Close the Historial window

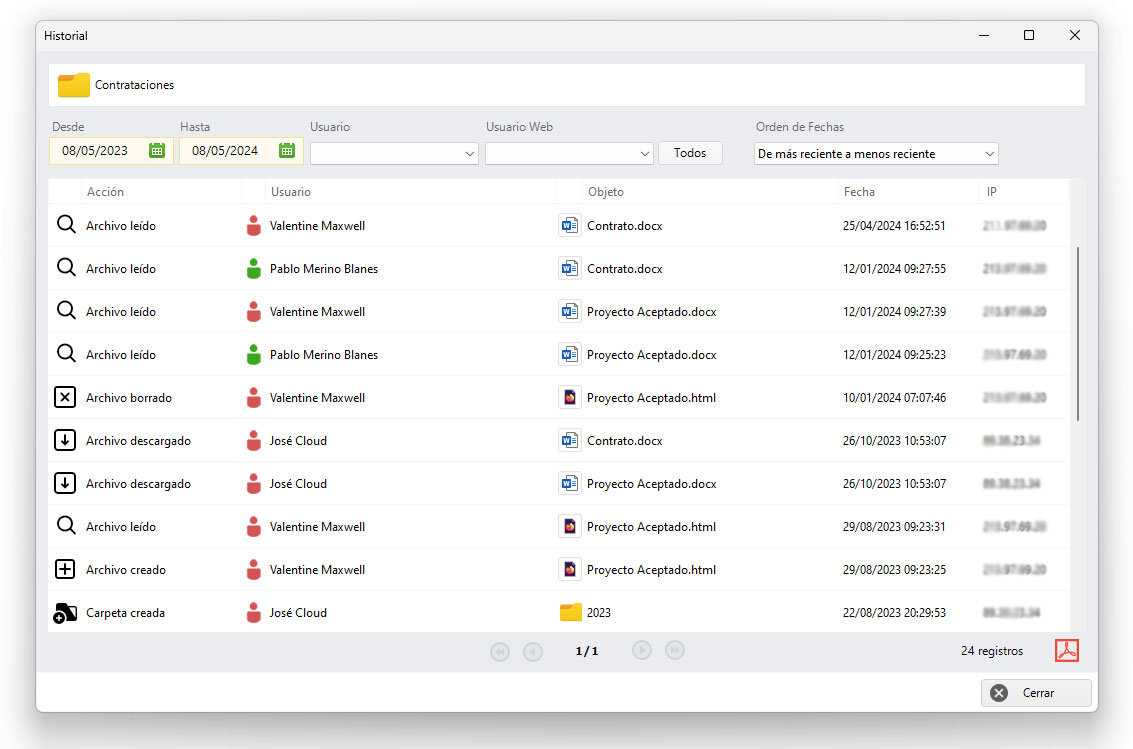click(x=1074, y=35)
